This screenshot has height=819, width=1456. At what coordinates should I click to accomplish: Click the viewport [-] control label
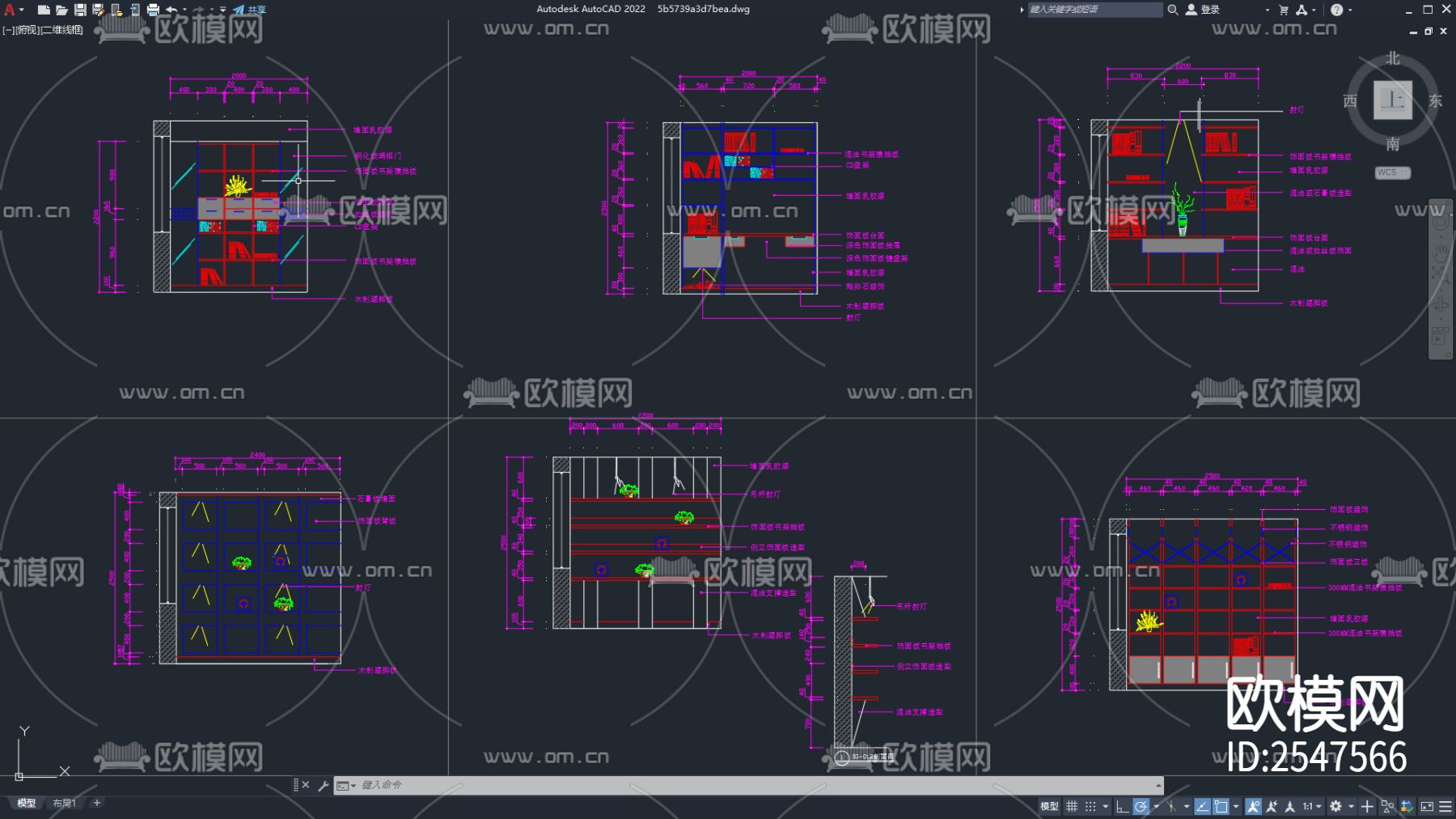coord(7,30)
